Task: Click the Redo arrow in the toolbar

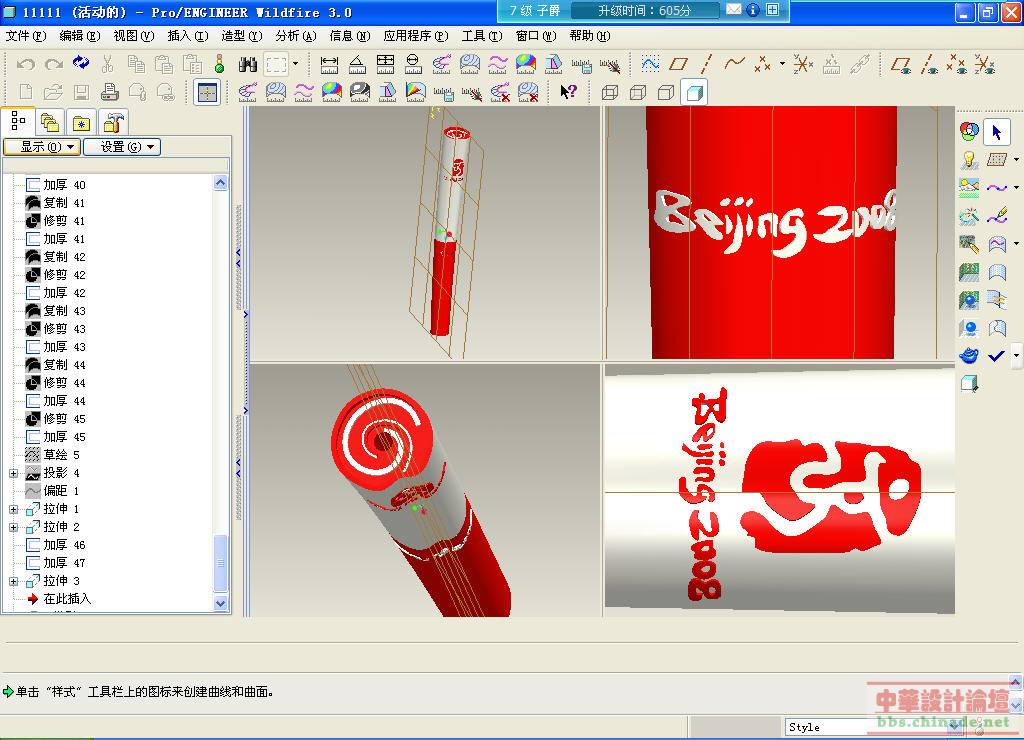Action: point(54,64)
